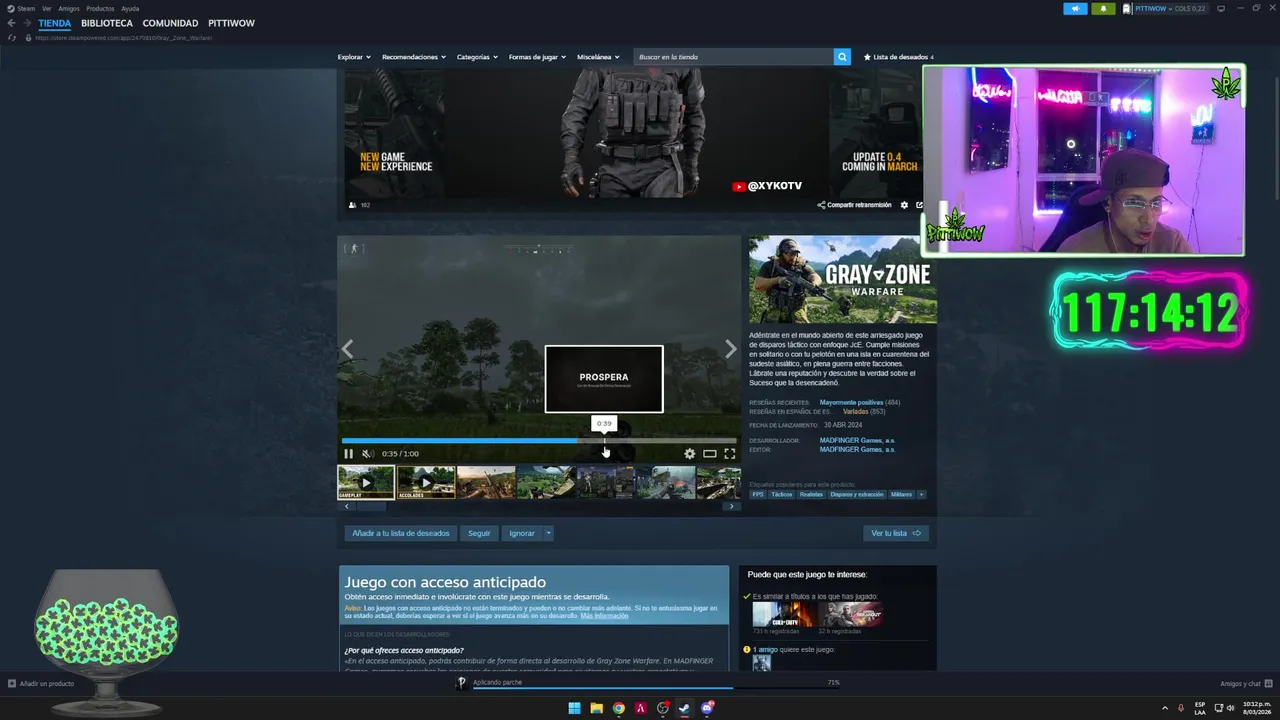Expand the Formas de jugar dropdown

[537, 57]
